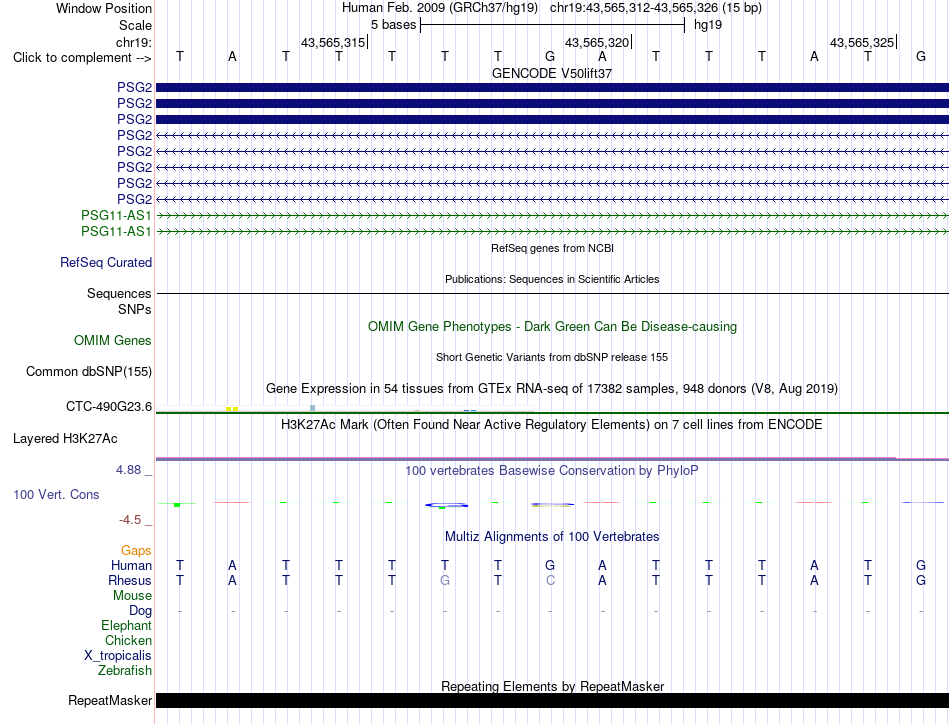Click the Layered H3K27Ac signal line

tap(552, 459)
